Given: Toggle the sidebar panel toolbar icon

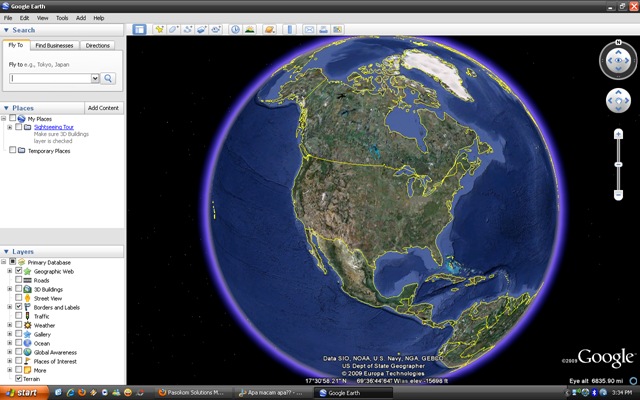Looking at the screenshot, I should pyautogui.click(x=139, y=29).
